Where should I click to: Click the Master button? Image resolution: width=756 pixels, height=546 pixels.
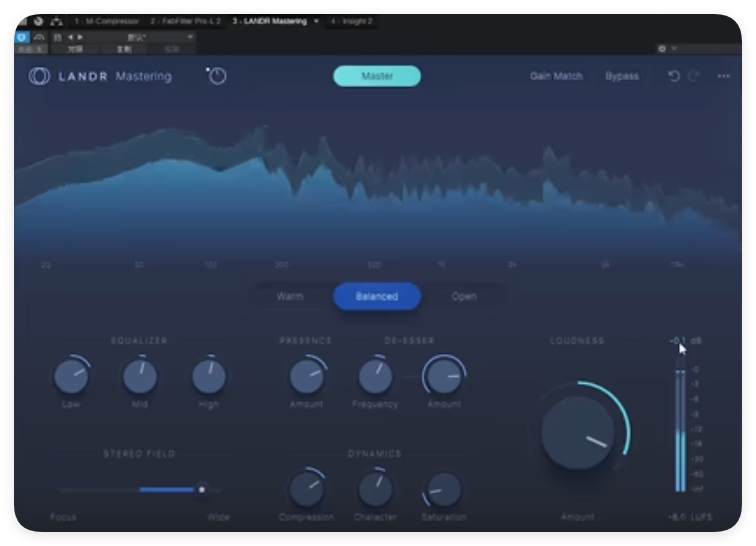point(377,76)
